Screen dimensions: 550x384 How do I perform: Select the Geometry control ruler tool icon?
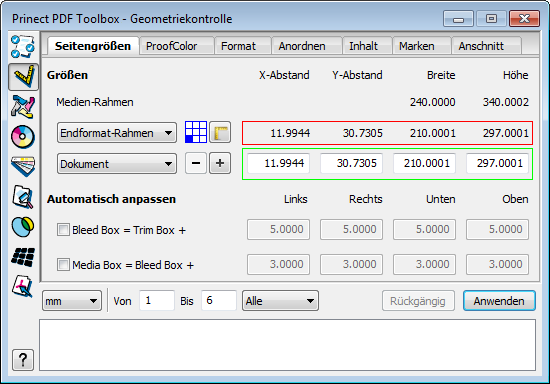pos(24,76)
